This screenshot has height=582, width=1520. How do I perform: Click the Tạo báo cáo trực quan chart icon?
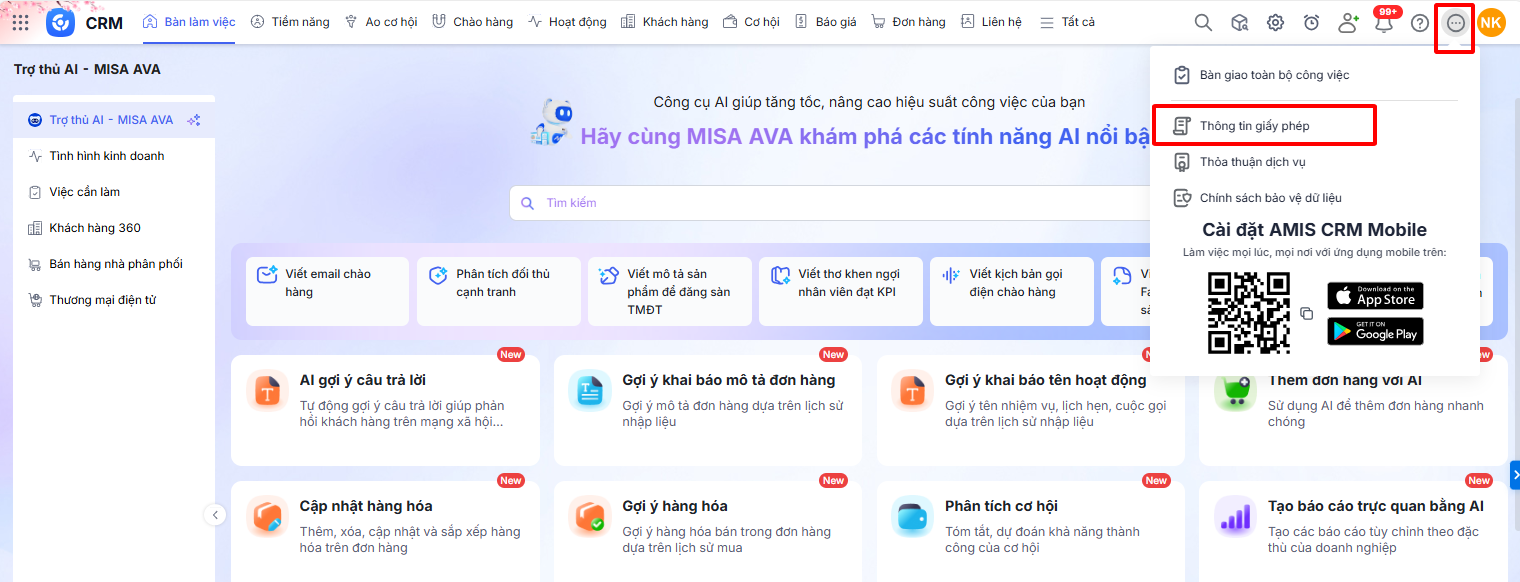point(1236,517)
